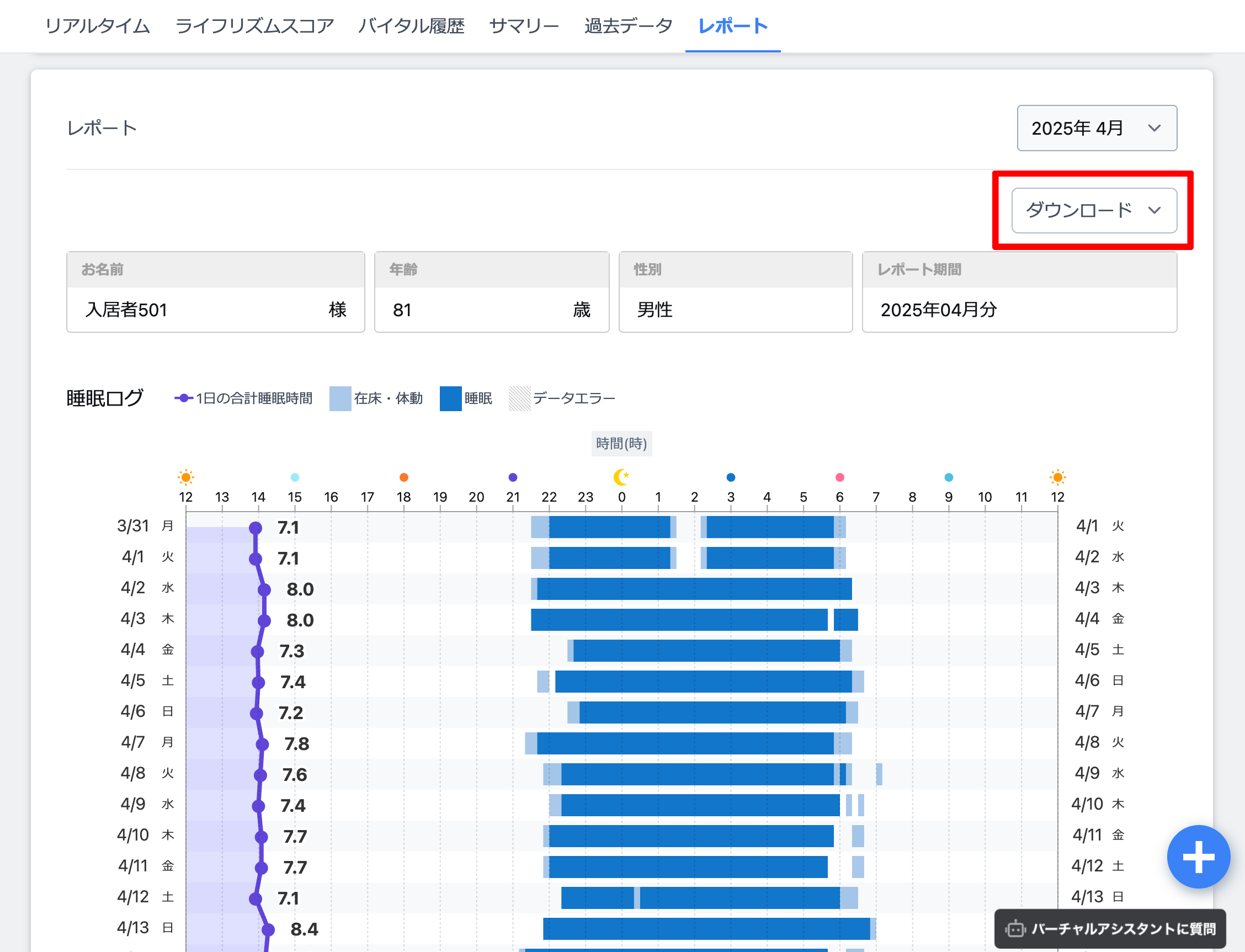
Task: Click the cyan dot above hour 9
Action: coord(949,477)
